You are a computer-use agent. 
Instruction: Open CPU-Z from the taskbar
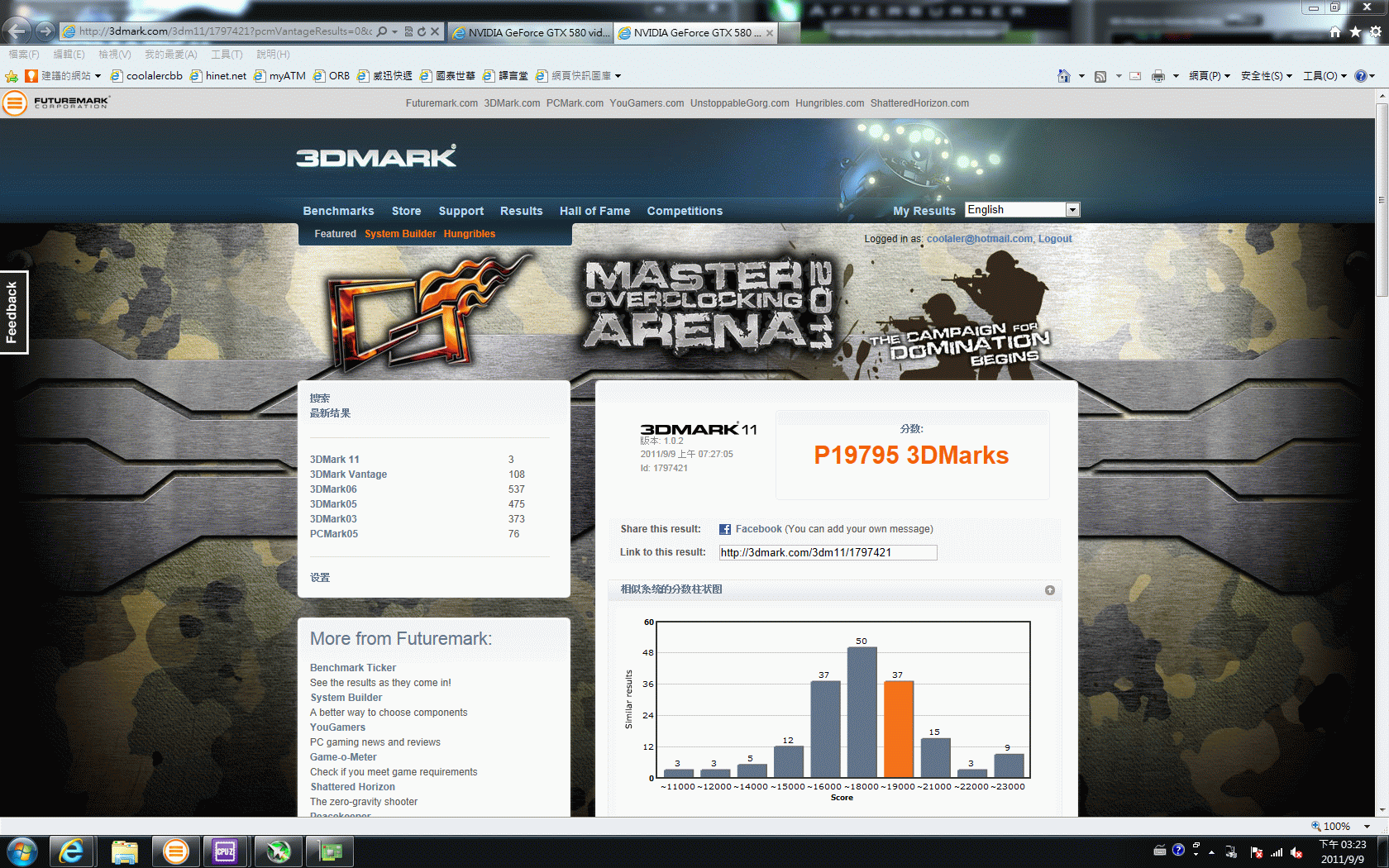click(x=225, y=851)
